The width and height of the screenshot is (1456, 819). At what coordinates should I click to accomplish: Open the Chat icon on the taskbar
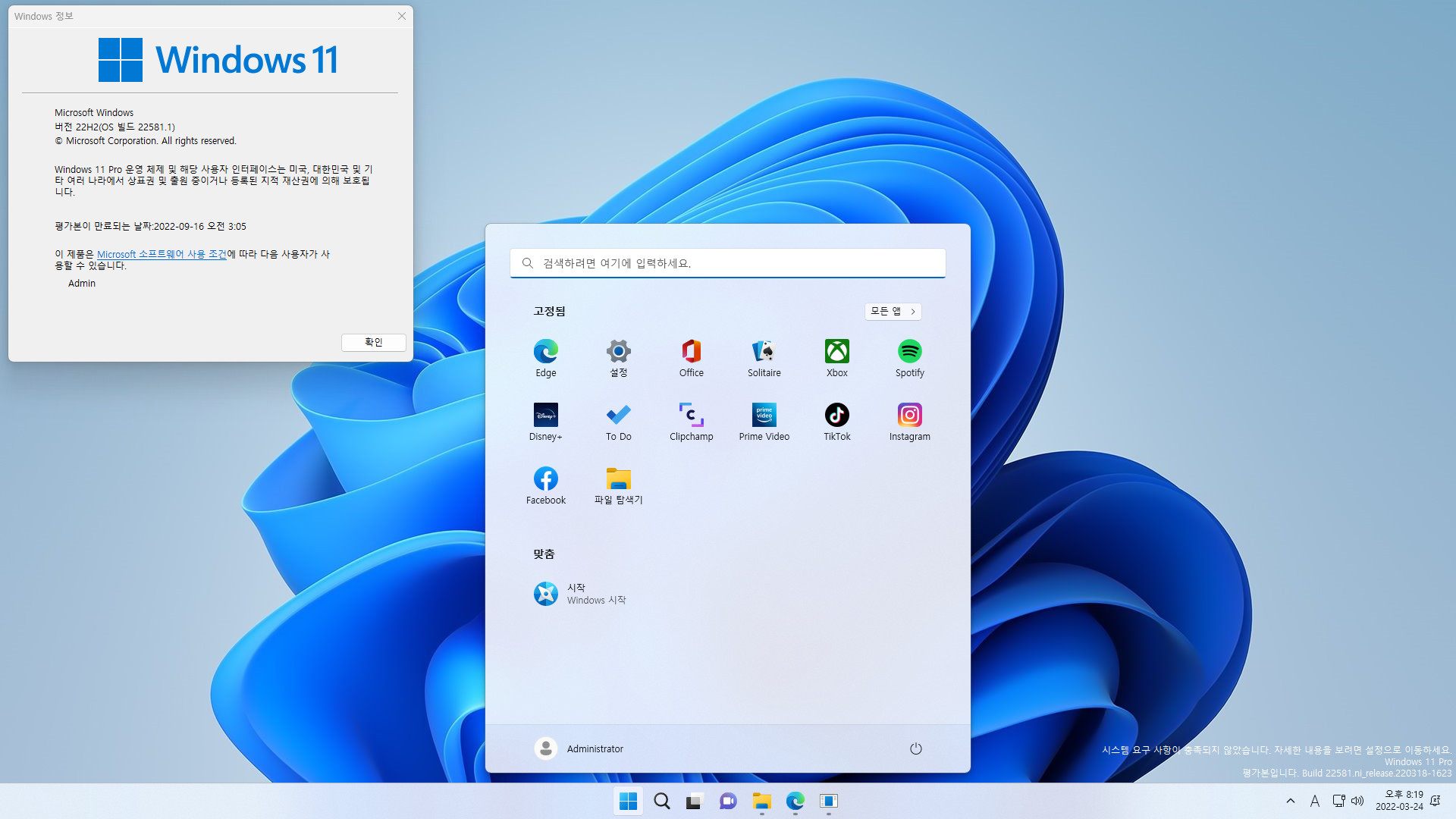728,801
